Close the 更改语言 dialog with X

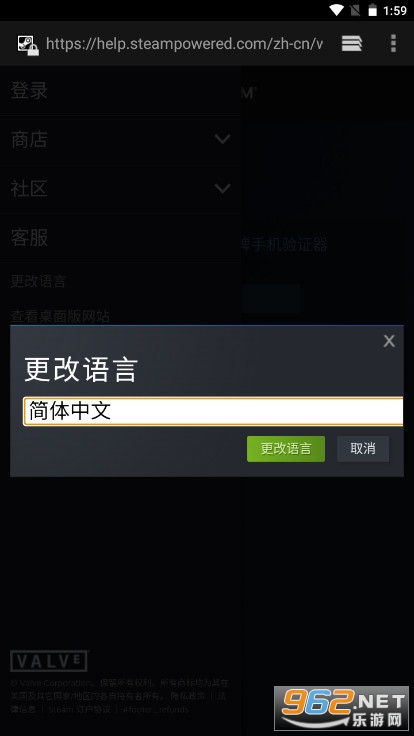389,341
